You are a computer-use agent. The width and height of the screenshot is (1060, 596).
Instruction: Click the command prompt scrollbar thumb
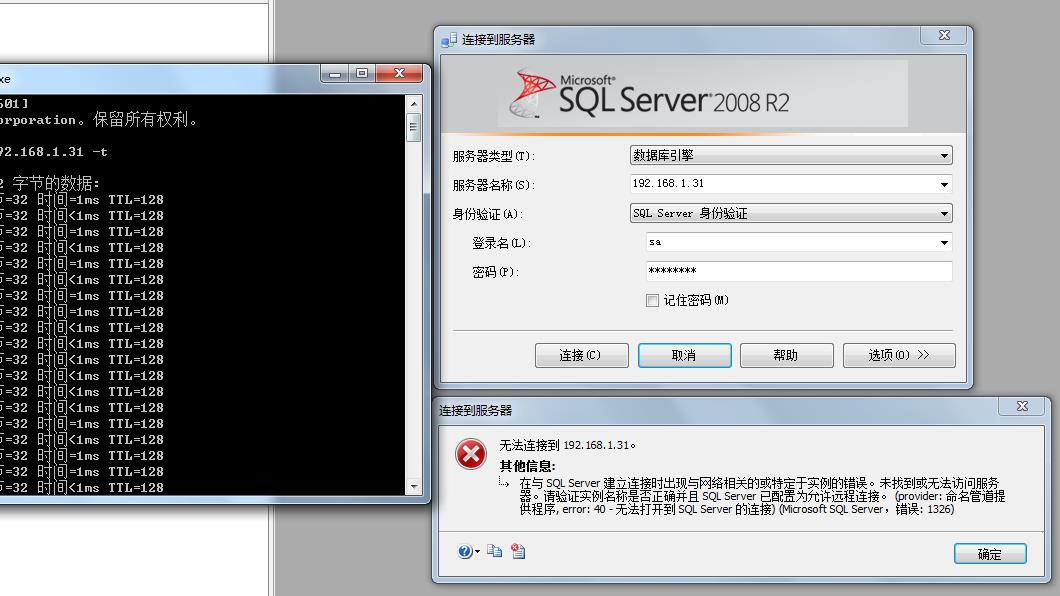(414, 128)
